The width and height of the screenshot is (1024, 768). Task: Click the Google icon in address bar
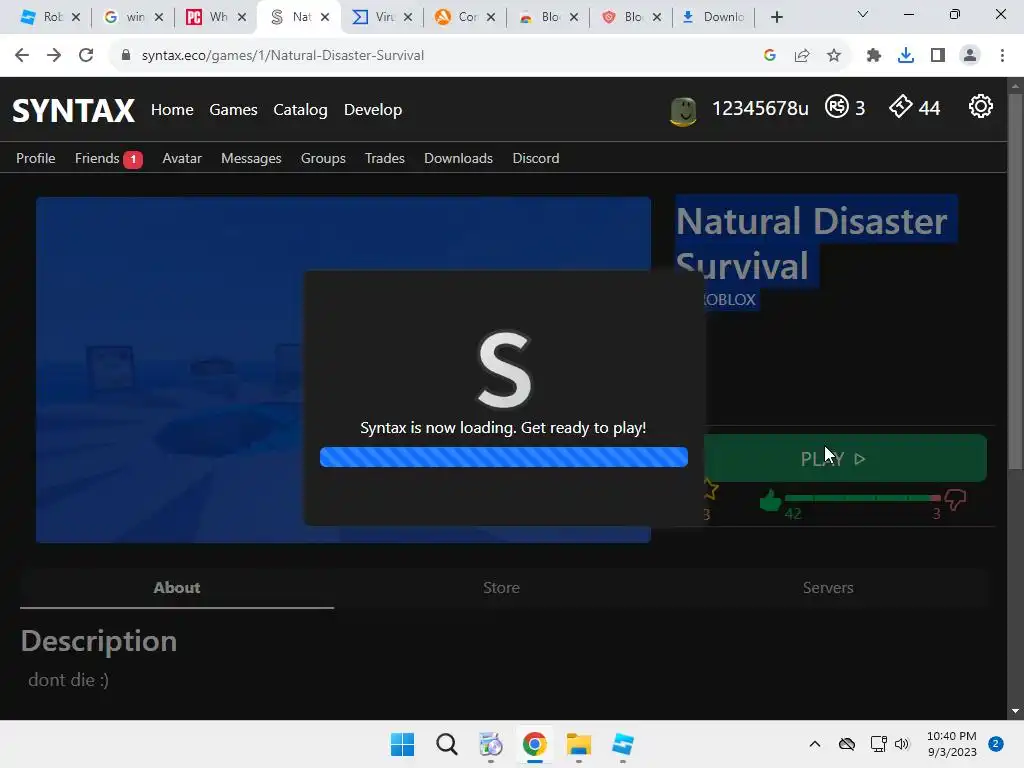pyautogui.click(x=770, y=56)
